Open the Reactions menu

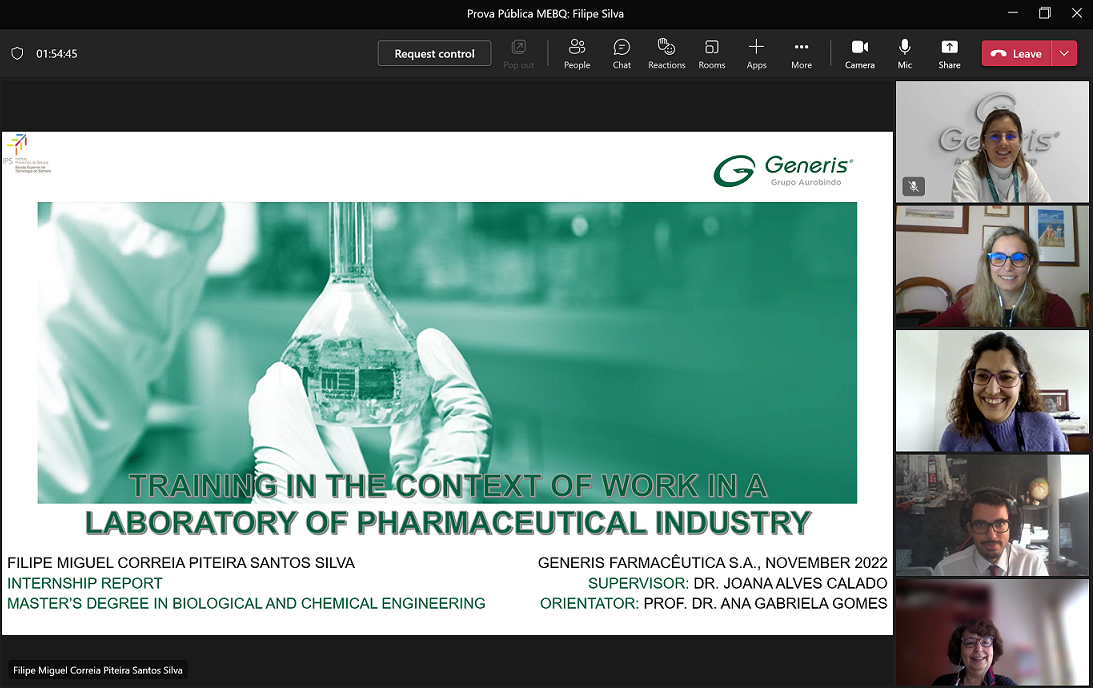(x=666, y=53)
